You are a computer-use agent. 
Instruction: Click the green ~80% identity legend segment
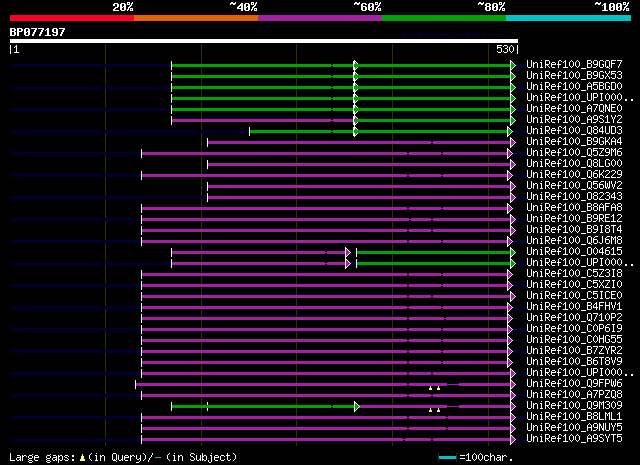pos(444,18)
